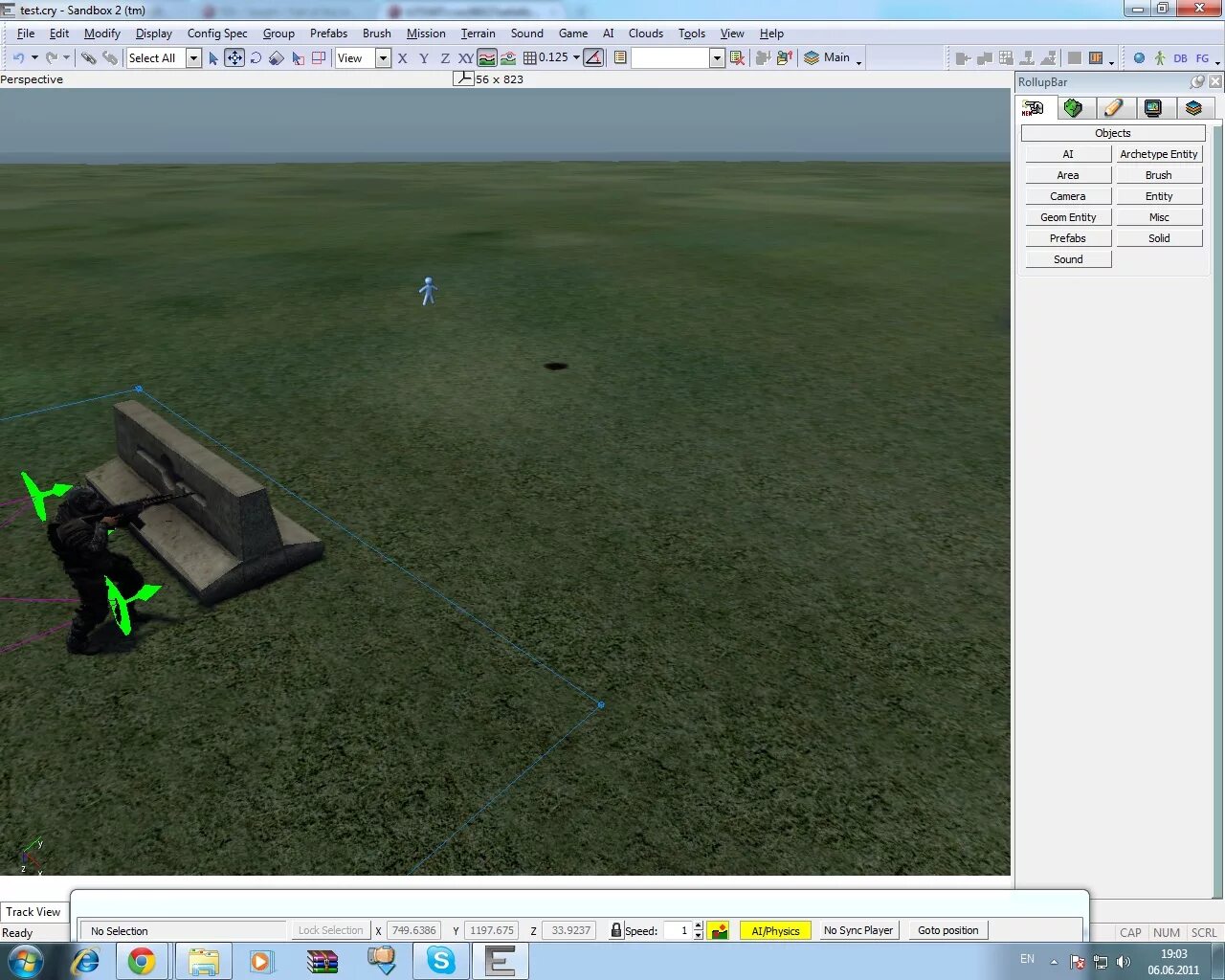Image resolution: width=1225 pixels, height=980 pixels.
Task: Click the Geom Entity button
Action: [1068, 217]
